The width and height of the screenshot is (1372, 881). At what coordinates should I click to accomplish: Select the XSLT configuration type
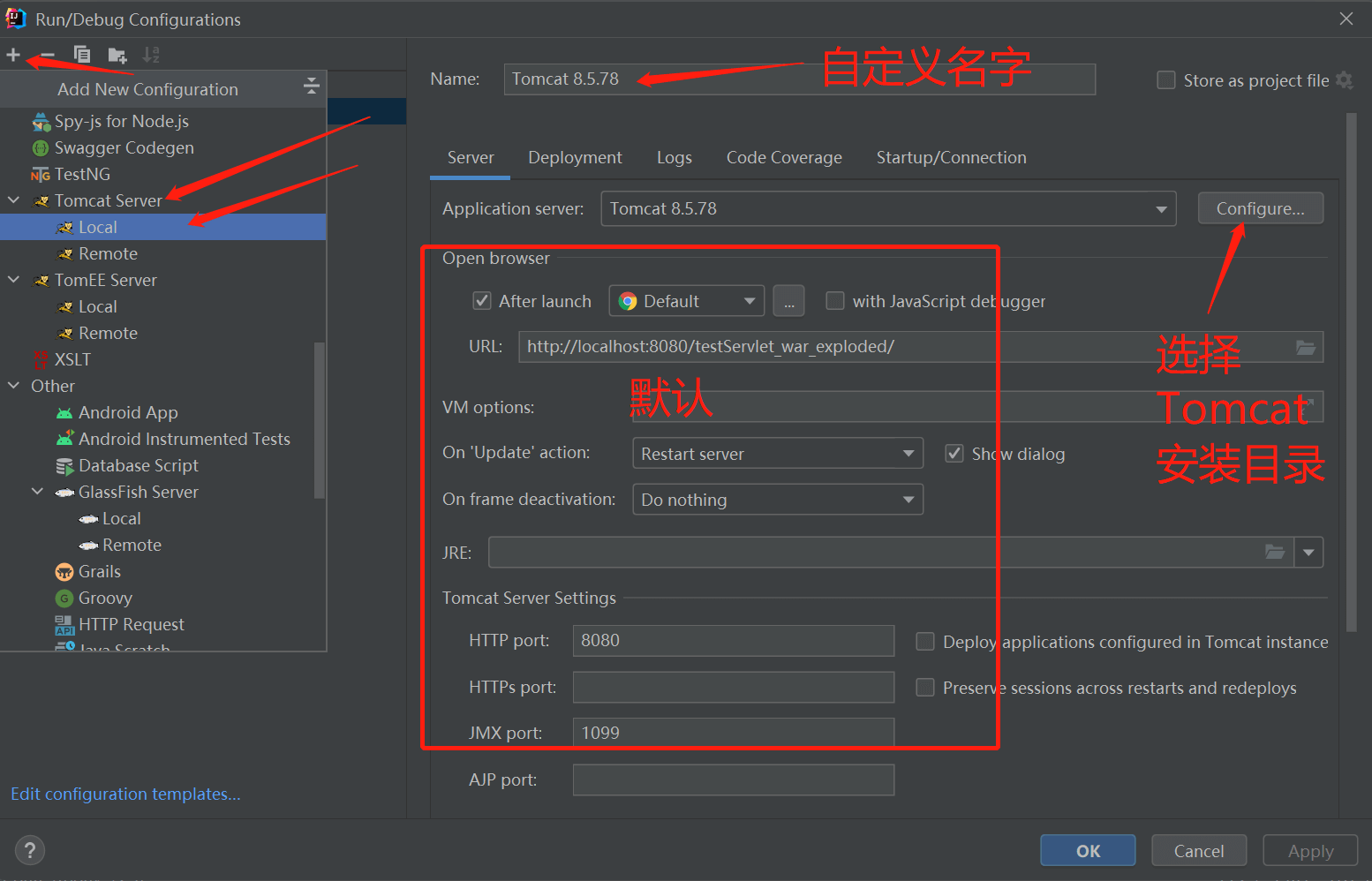tap(72, 359)
